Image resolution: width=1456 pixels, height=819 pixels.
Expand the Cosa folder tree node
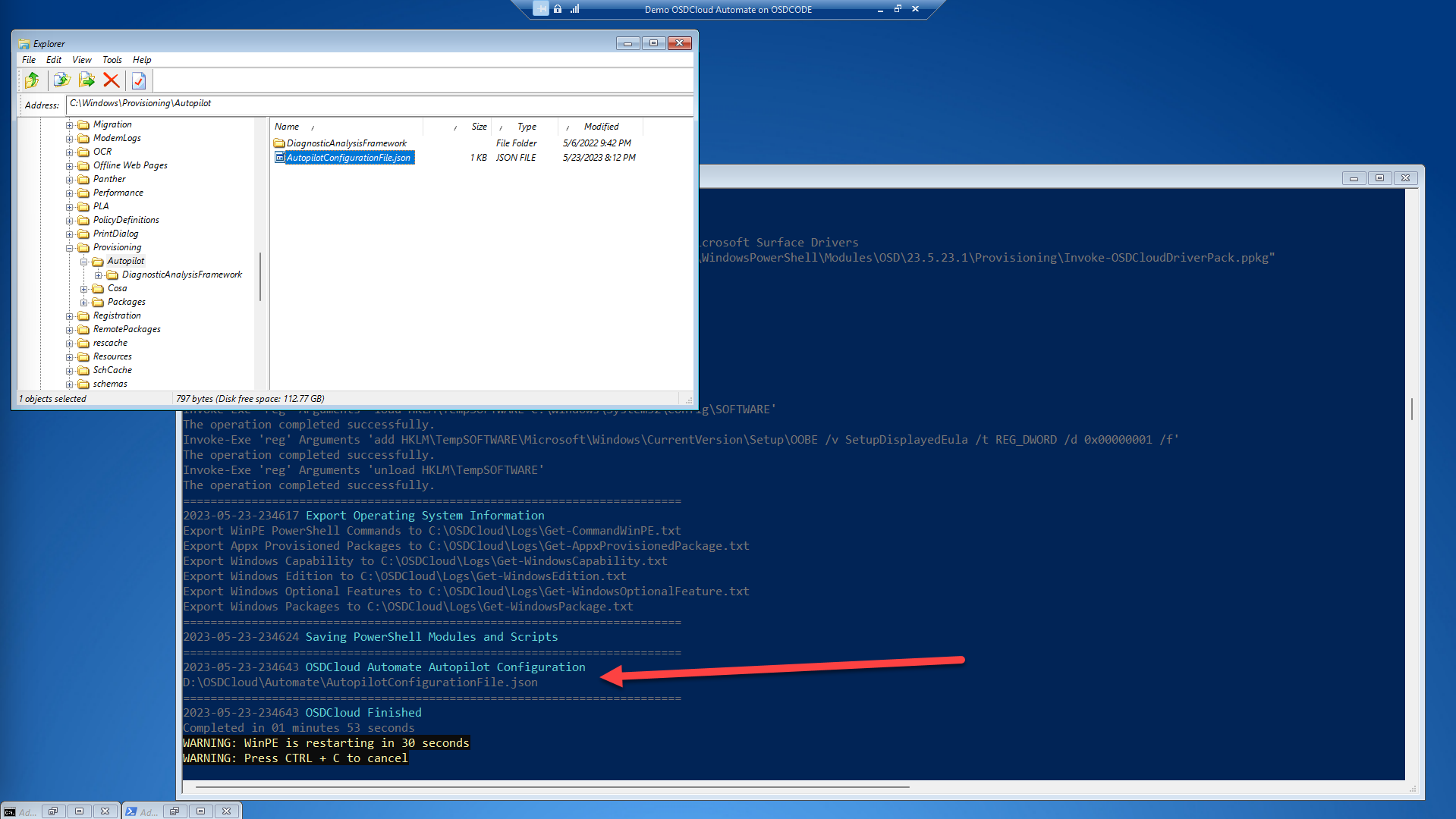84,289
